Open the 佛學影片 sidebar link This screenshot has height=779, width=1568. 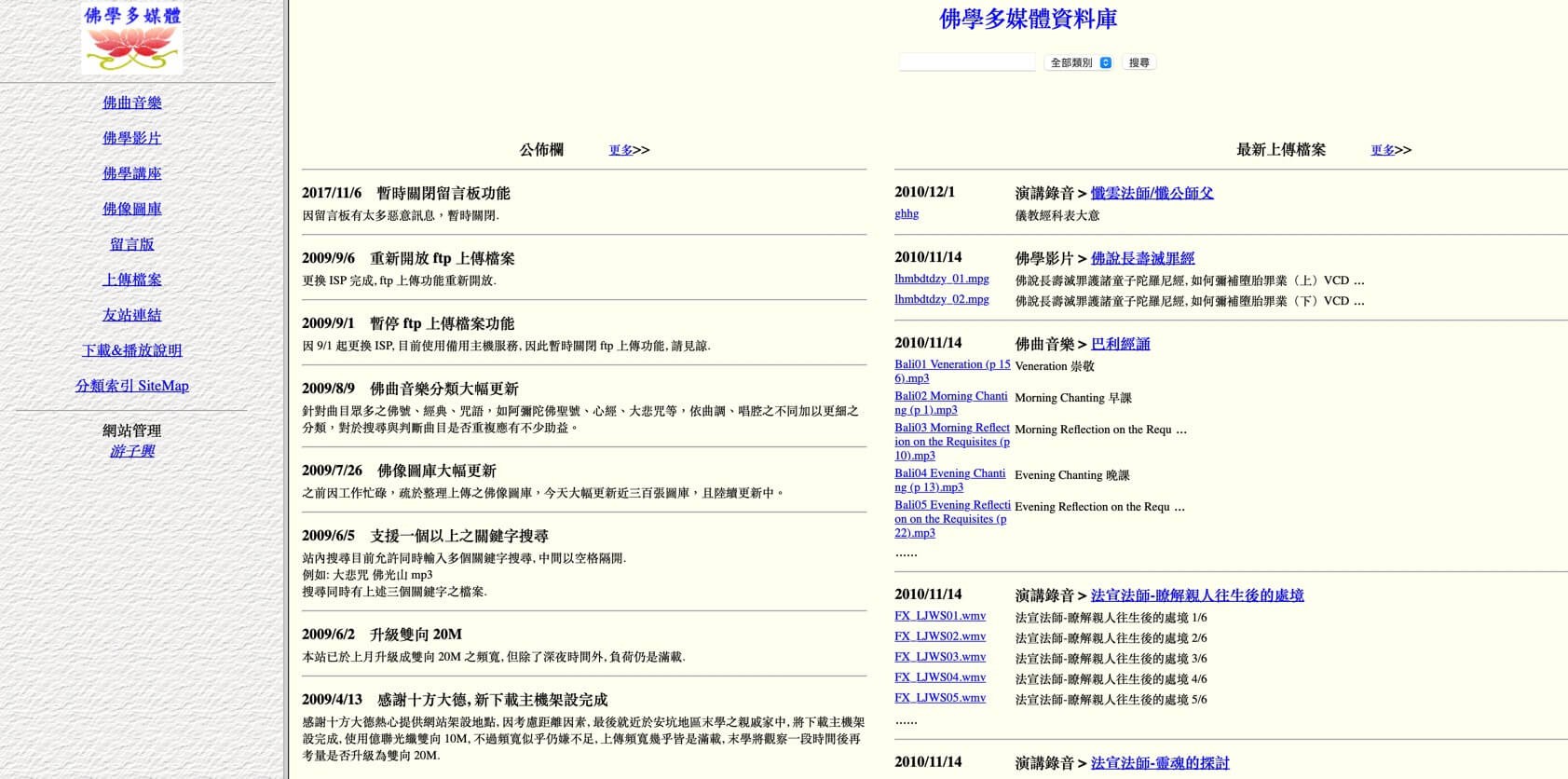click(x=132, y=138)
